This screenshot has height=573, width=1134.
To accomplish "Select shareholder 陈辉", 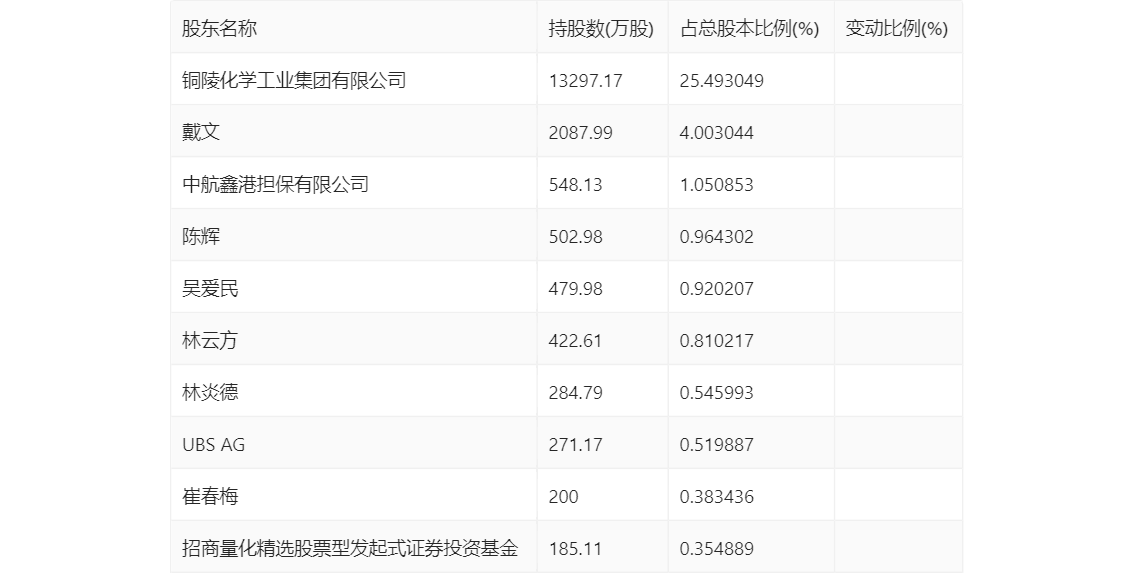I will click(x=200, y=237).
